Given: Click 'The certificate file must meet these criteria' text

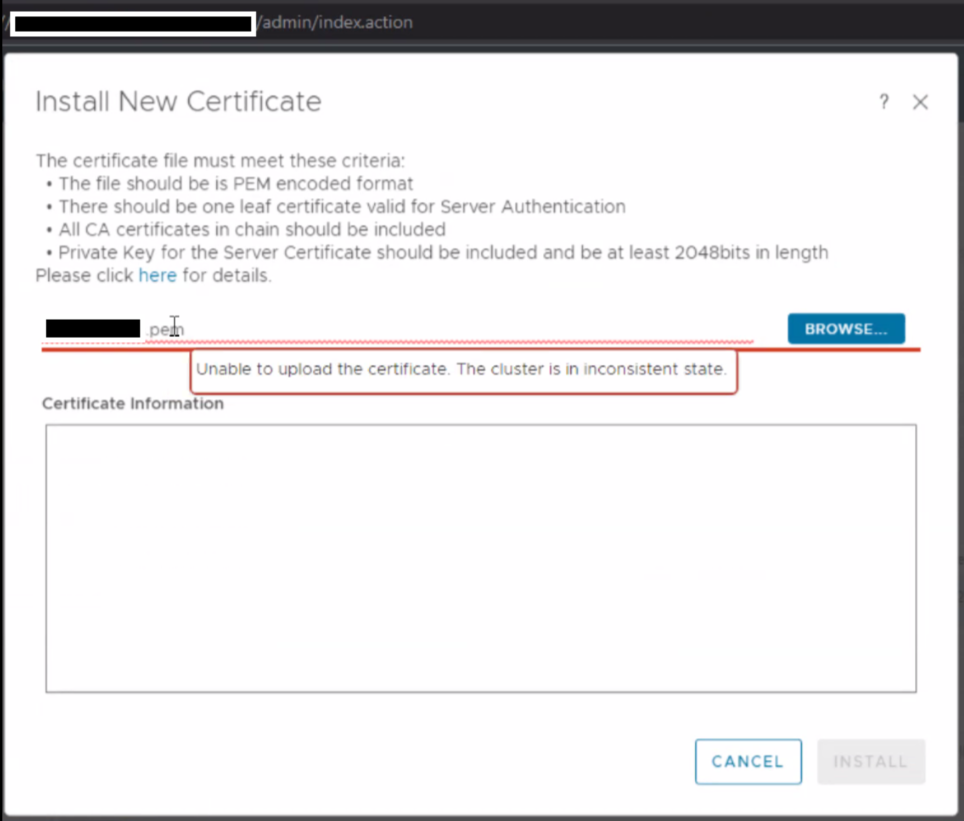Looking at the screenshot, I should pyautogui.click(x=220, y=160).
